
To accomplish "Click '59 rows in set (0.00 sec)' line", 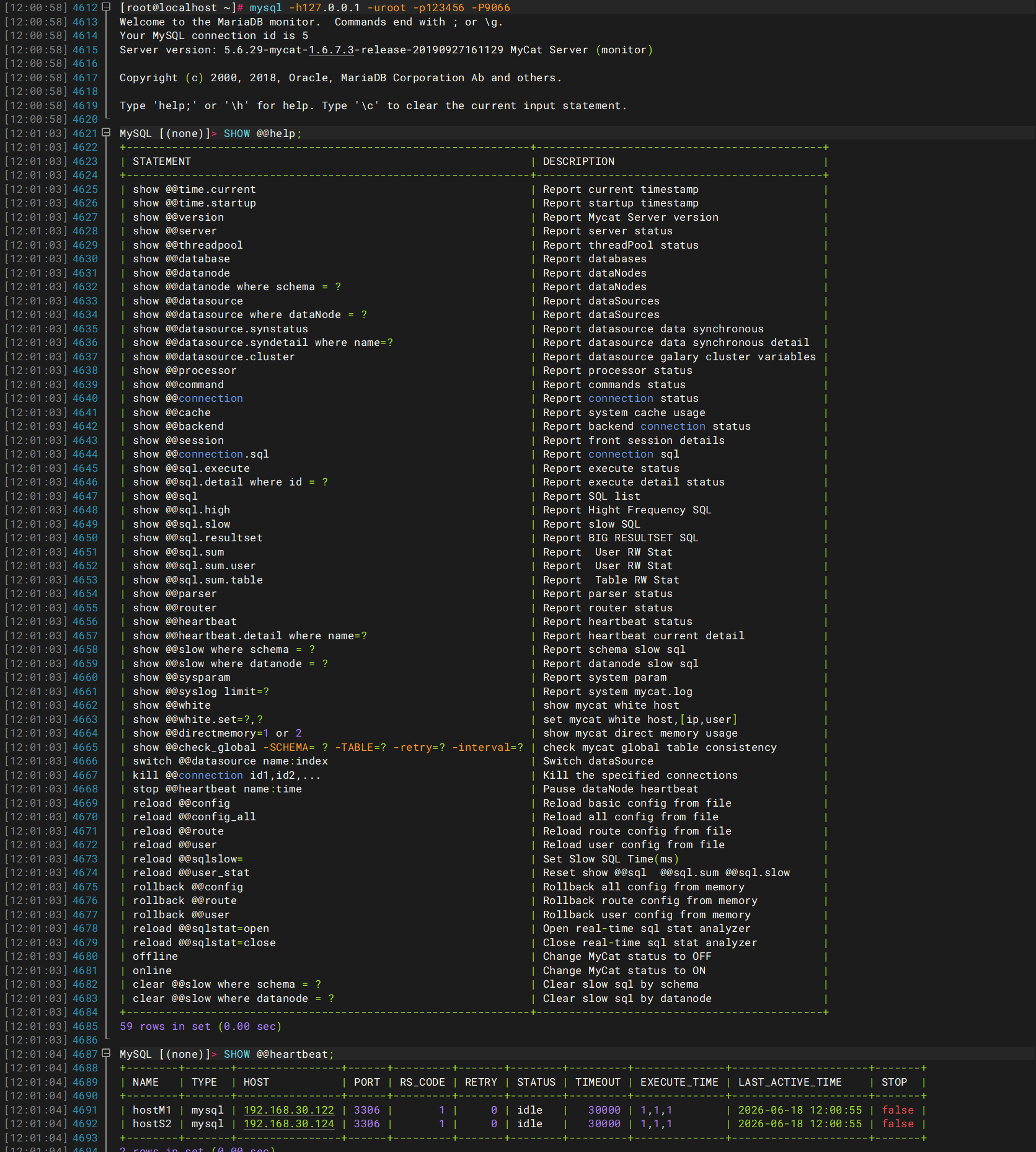I will 200,1026.
